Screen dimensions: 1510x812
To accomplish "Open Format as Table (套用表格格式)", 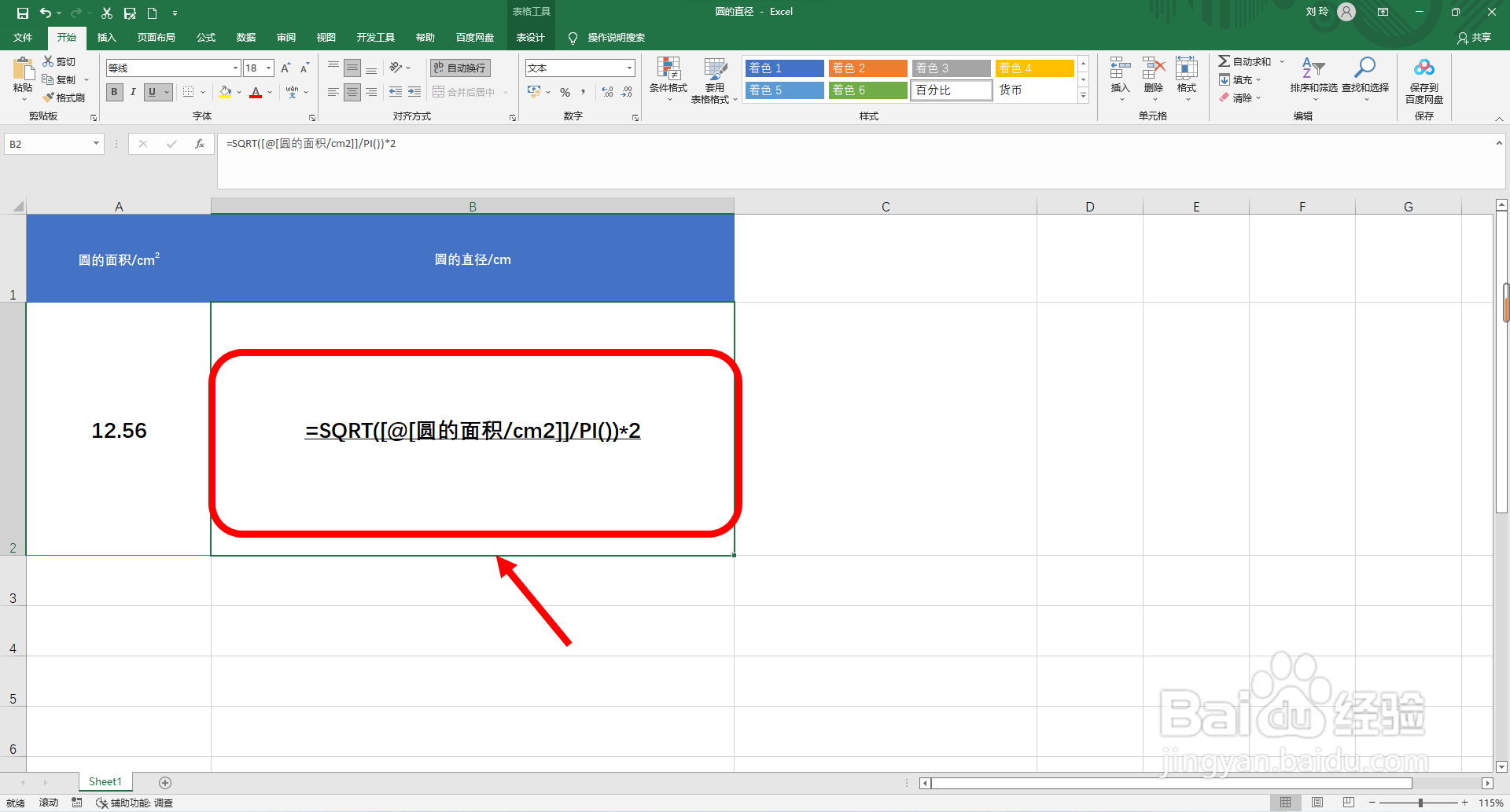I will click(x=714, y=80).
